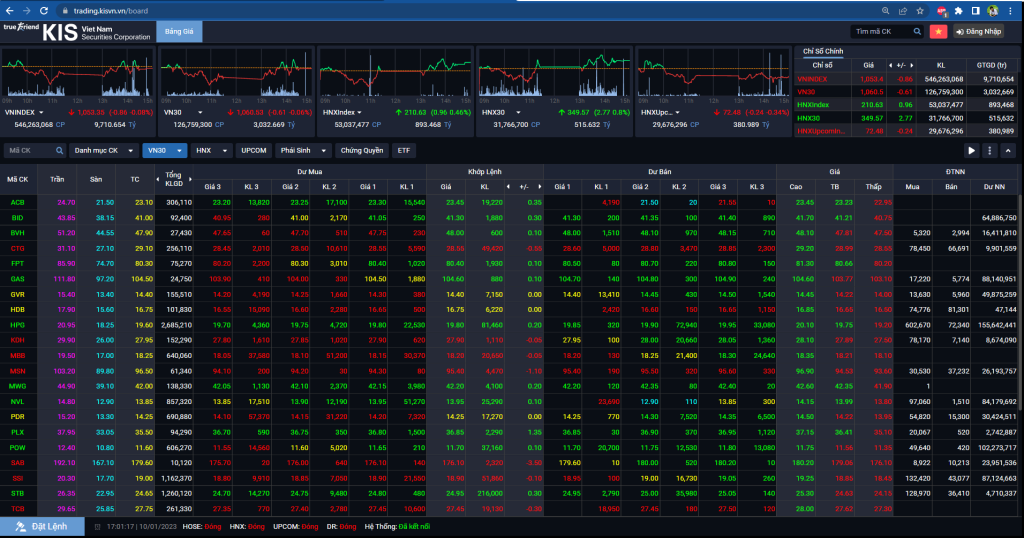Click the search magnifier in Tìm mã CK
The width and height of the screenshot is (1024, 538).
[x=916, y=32]
